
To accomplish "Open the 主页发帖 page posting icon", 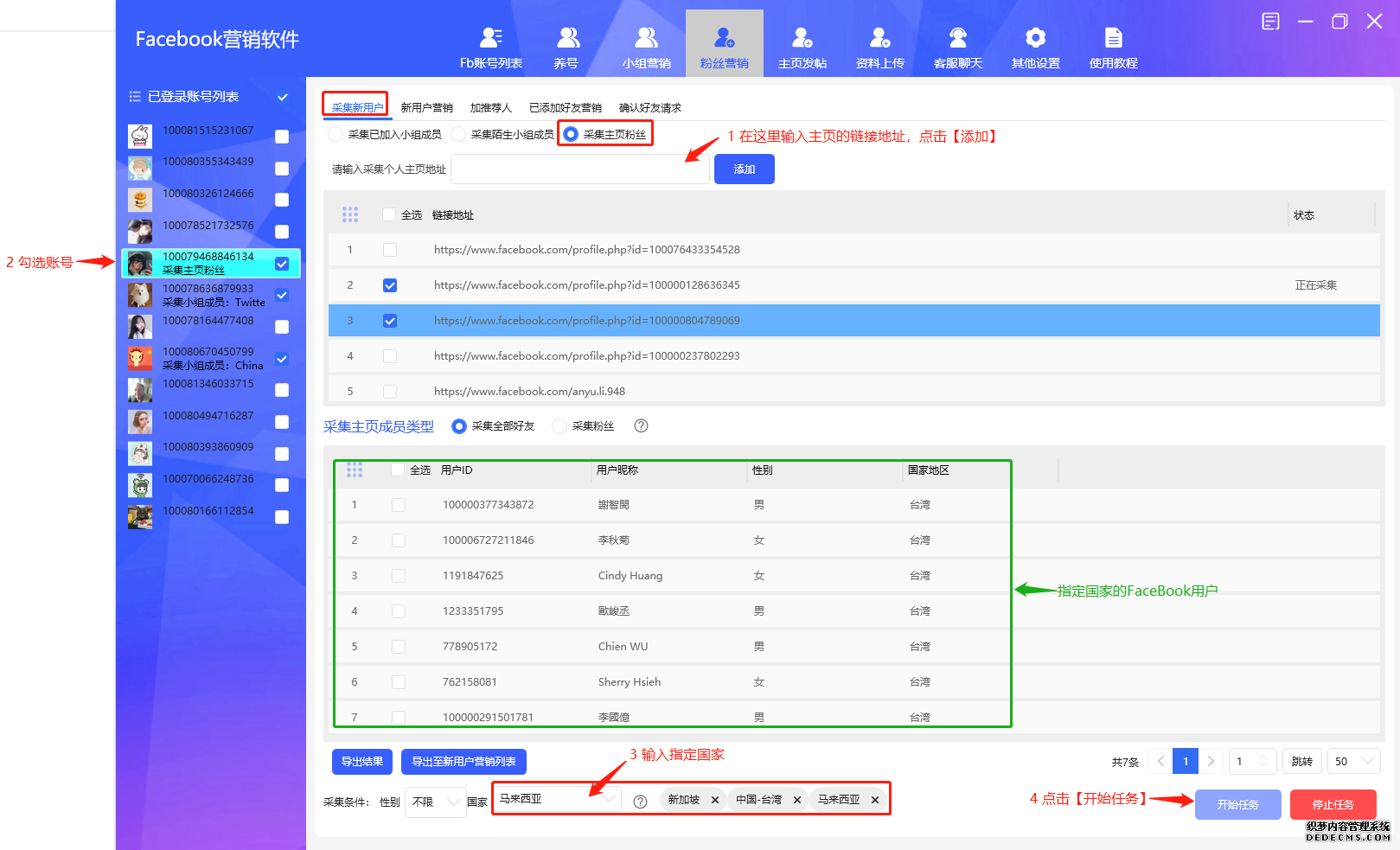I will 802,38.
